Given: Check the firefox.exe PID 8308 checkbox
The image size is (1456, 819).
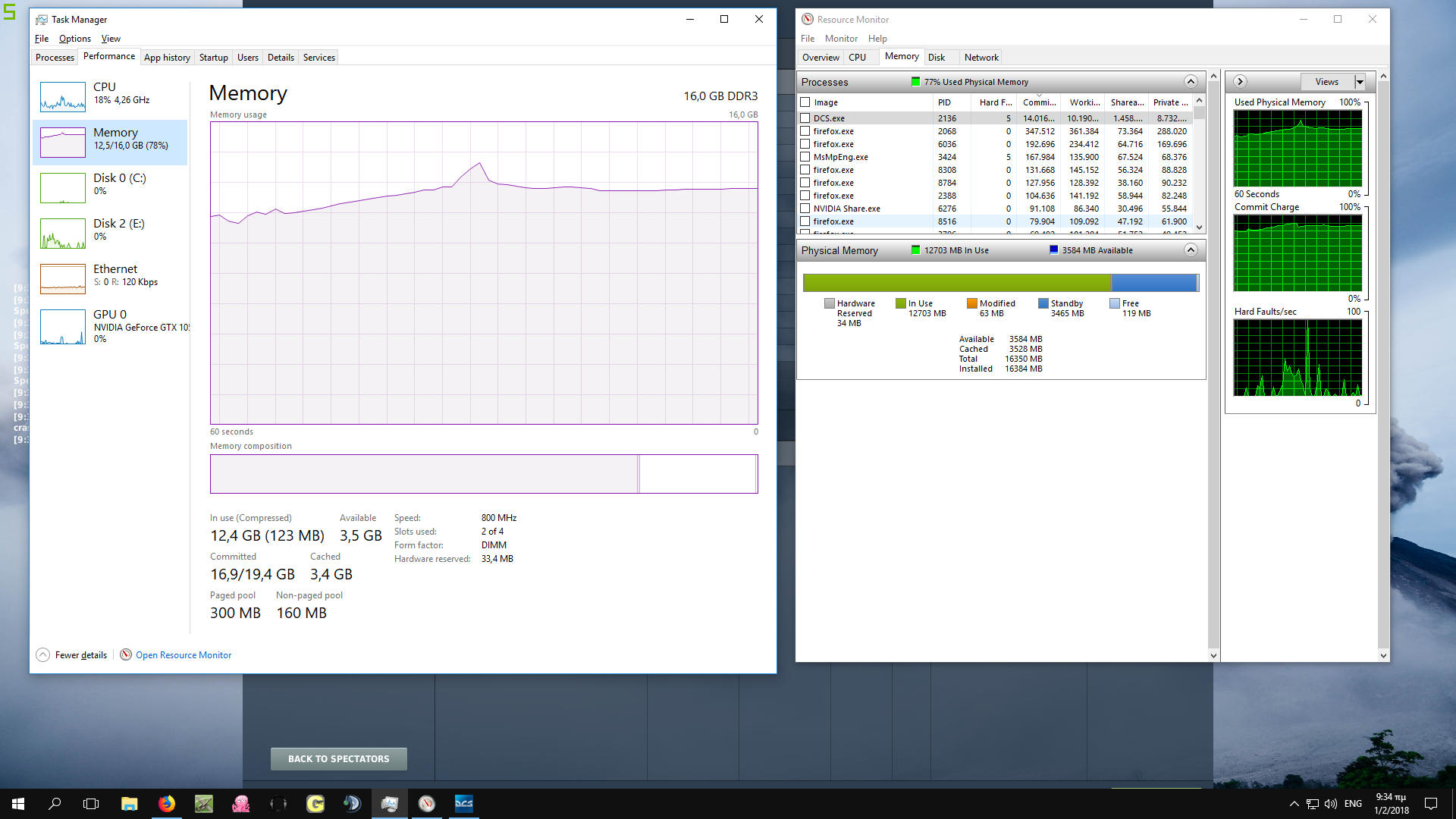Looking at the screenshot, I should point(805,170).
